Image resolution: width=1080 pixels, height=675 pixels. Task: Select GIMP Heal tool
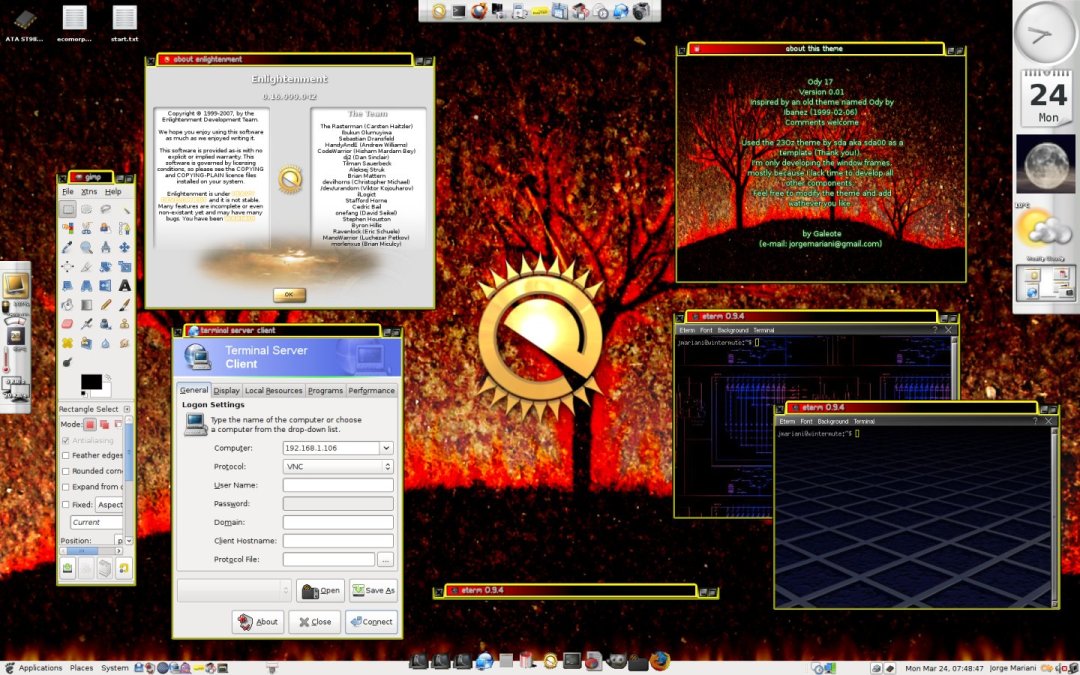68,342
